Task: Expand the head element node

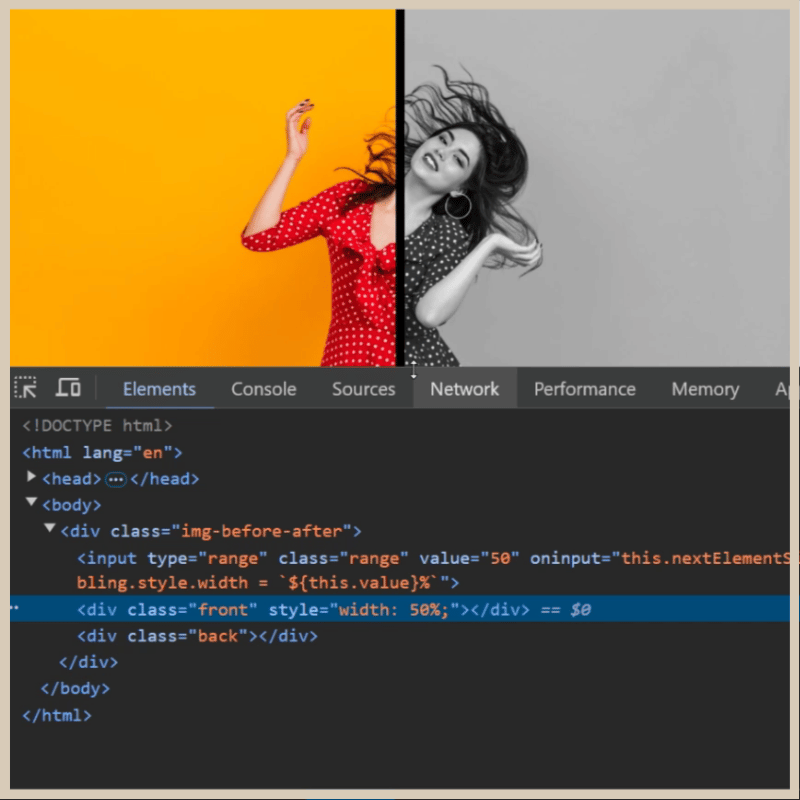Action: pyautogui.click(x=31, y=477)
